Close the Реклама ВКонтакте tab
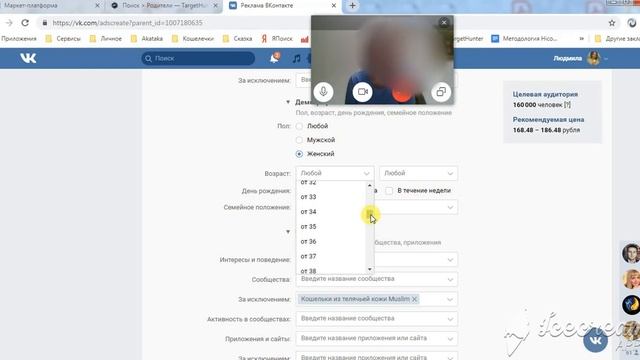This screenshot has height=360, width=640. point(334,6)
